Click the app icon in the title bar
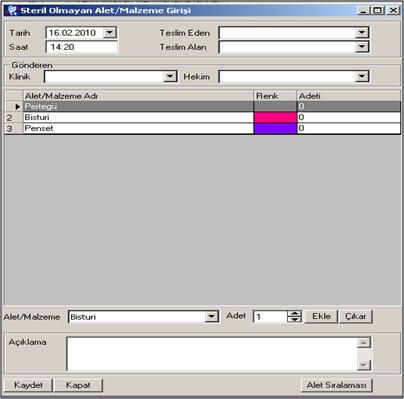The width and height of the screenshot is (404, 399). (12, 10)
